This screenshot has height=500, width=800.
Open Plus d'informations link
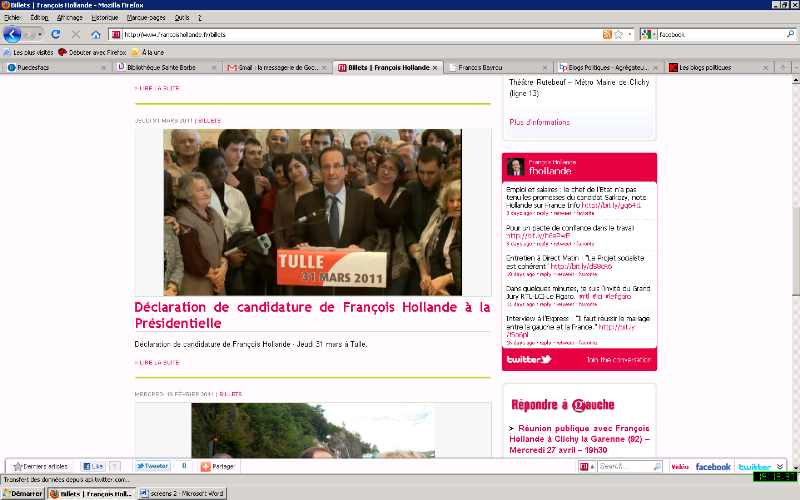click(539, 122)
